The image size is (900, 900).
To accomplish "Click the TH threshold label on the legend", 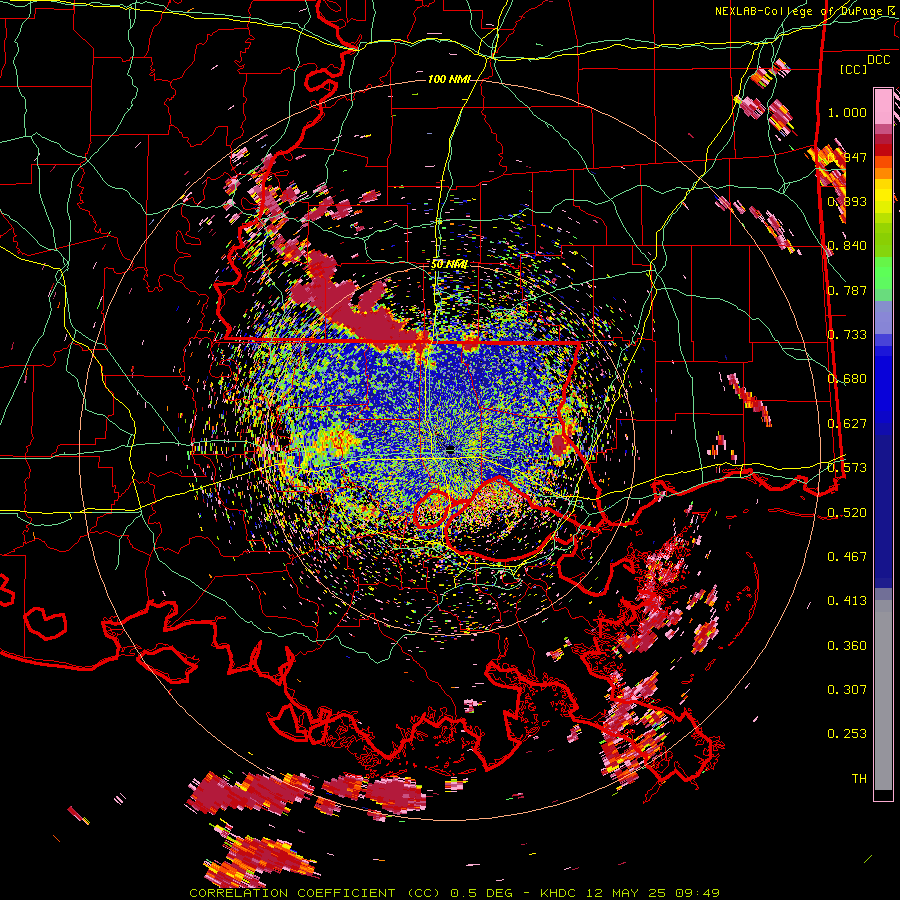I will click(859, 779).
